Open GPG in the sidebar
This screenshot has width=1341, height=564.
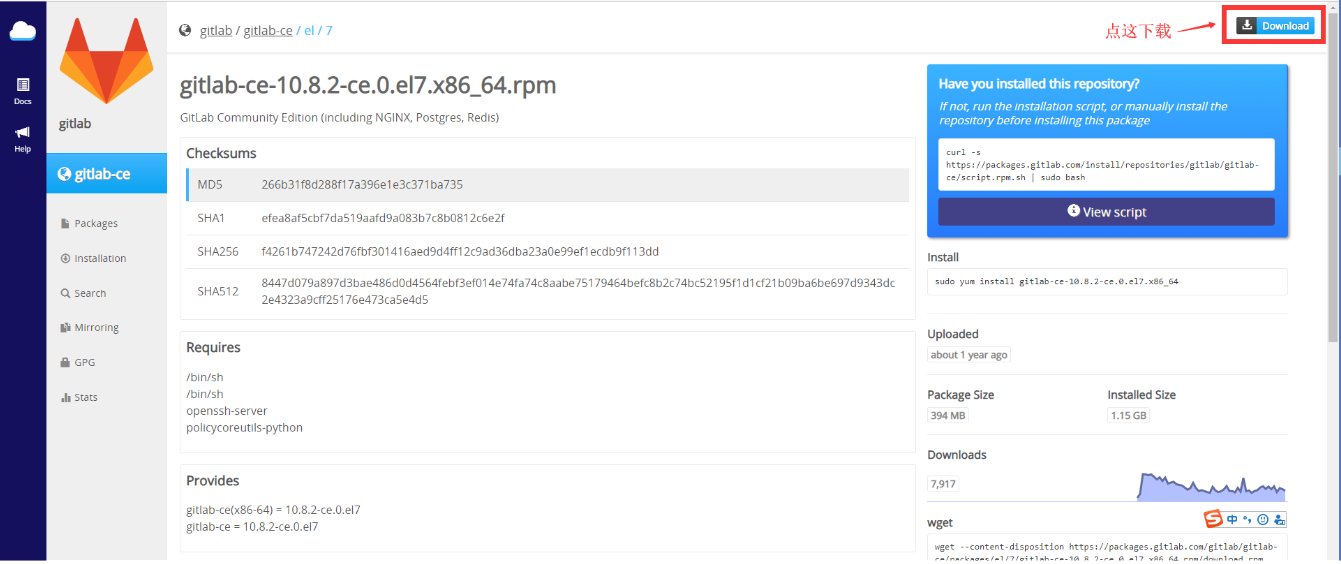point(78,363)
